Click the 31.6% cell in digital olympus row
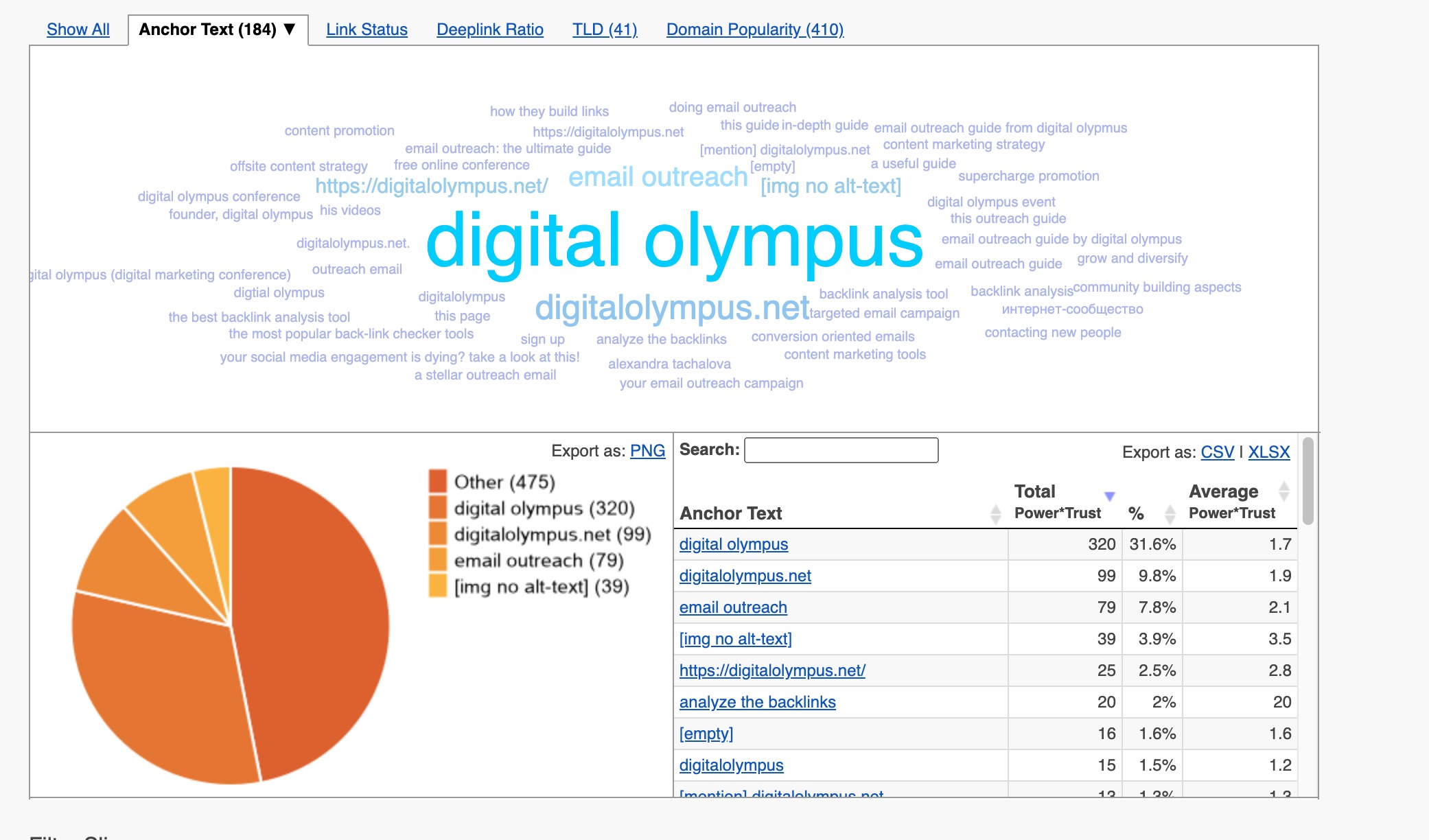The height and width of the screenshot is (840, 1429). click(x=1152, y=544)
